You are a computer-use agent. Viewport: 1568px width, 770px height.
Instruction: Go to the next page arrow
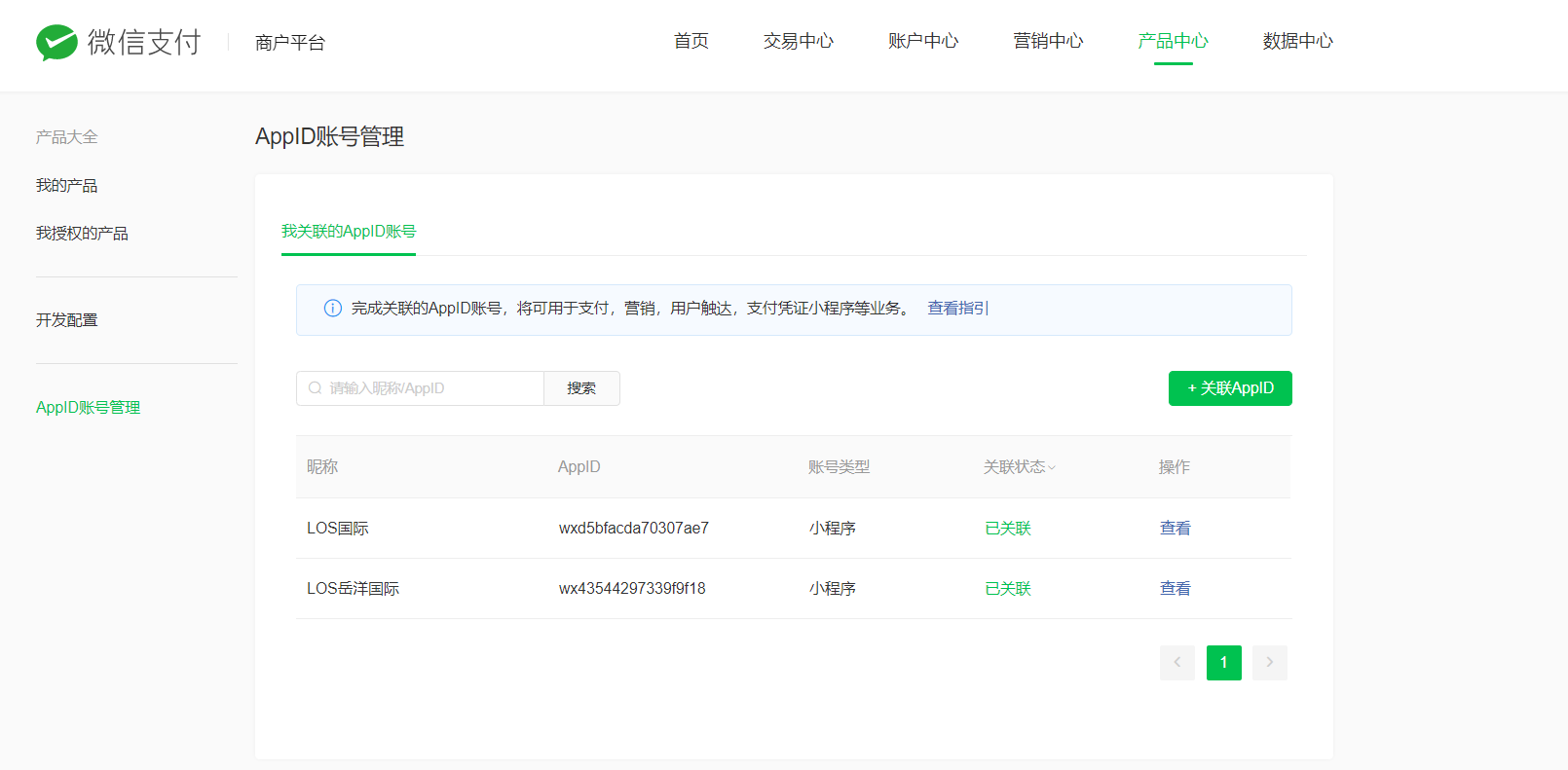(1270, 663)
